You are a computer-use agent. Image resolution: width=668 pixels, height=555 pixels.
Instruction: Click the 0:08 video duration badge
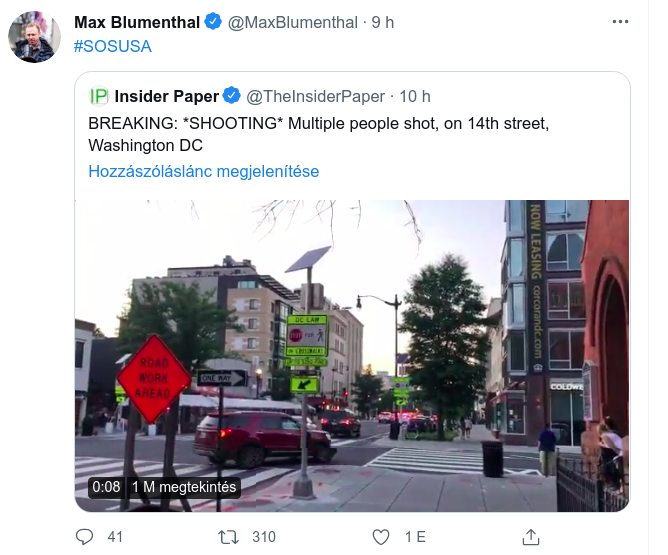(x=105, y=487)
